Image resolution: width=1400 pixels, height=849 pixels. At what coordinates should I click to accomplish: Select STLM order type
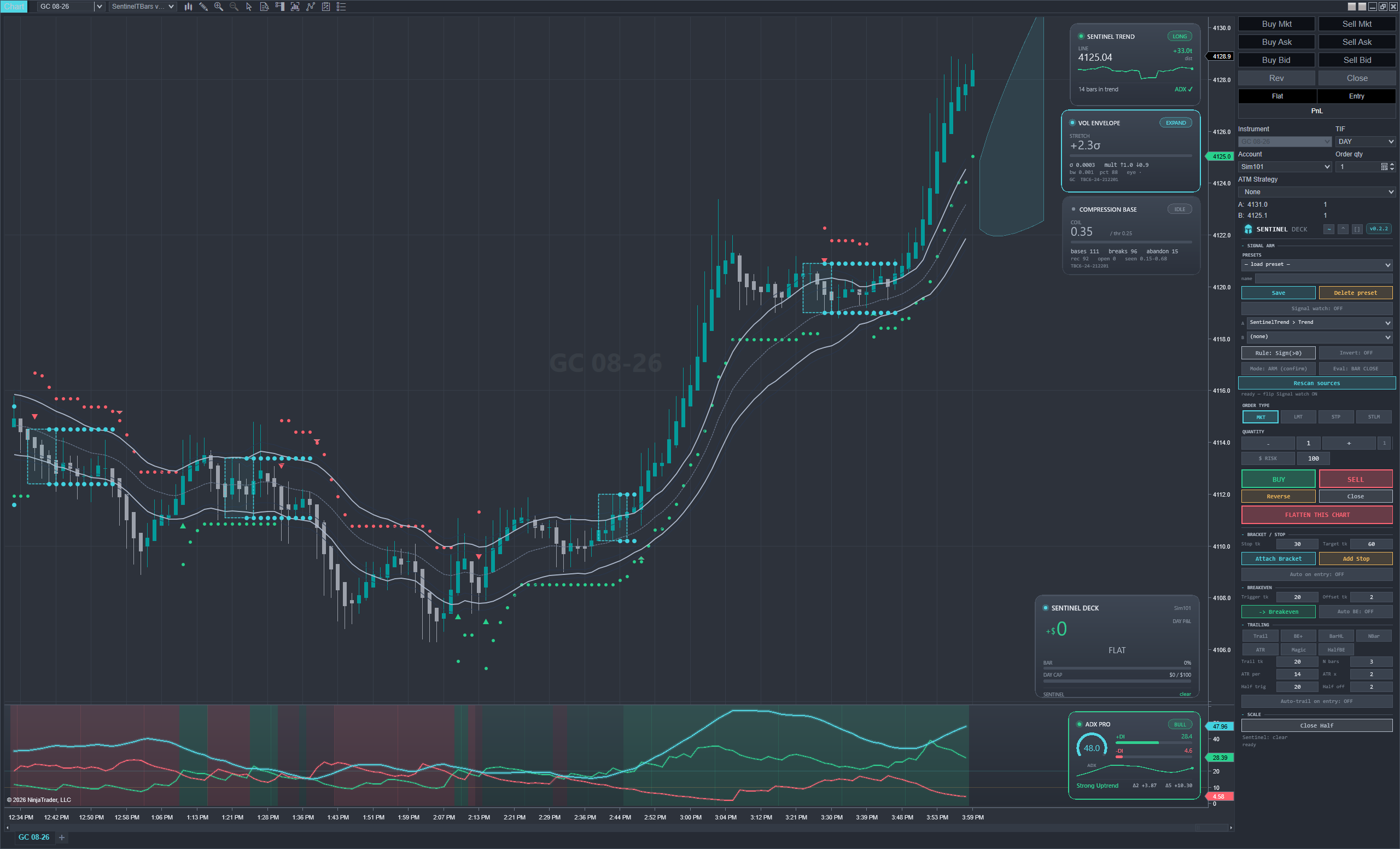click(1374, 417)
